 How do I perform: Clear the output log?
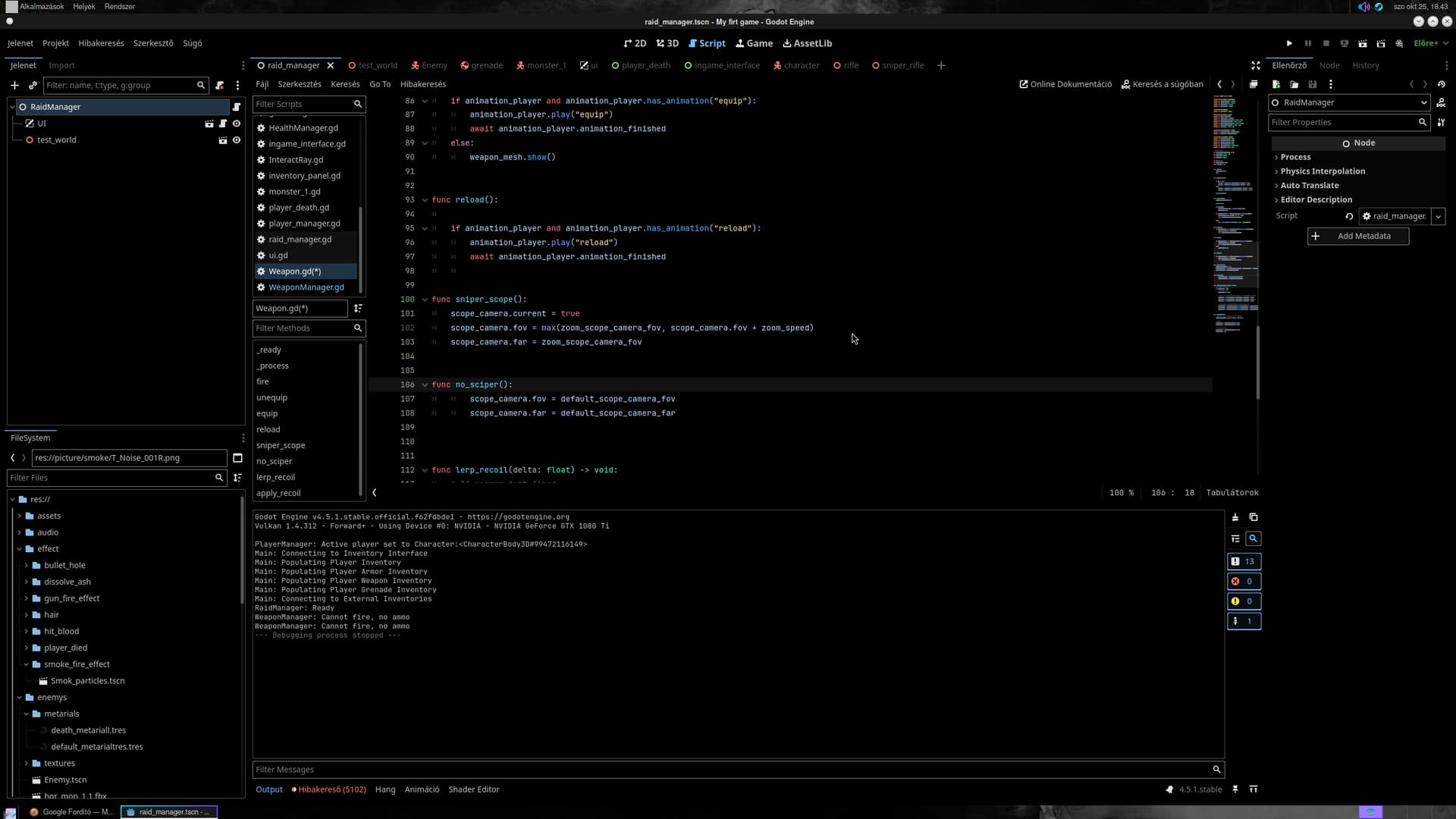(x=1235, y=517)
